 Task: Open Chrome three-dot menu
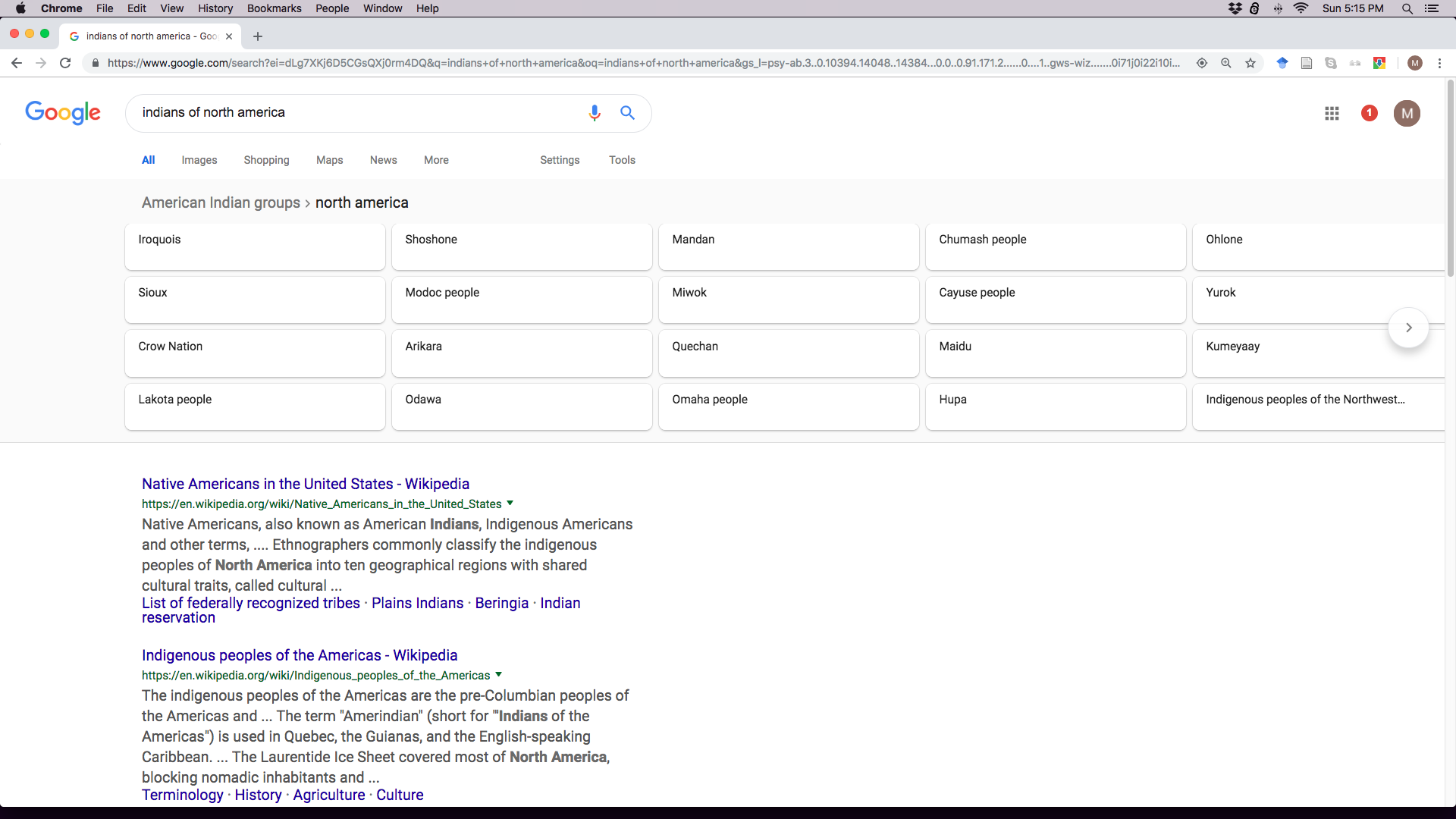click(1439, 63)
